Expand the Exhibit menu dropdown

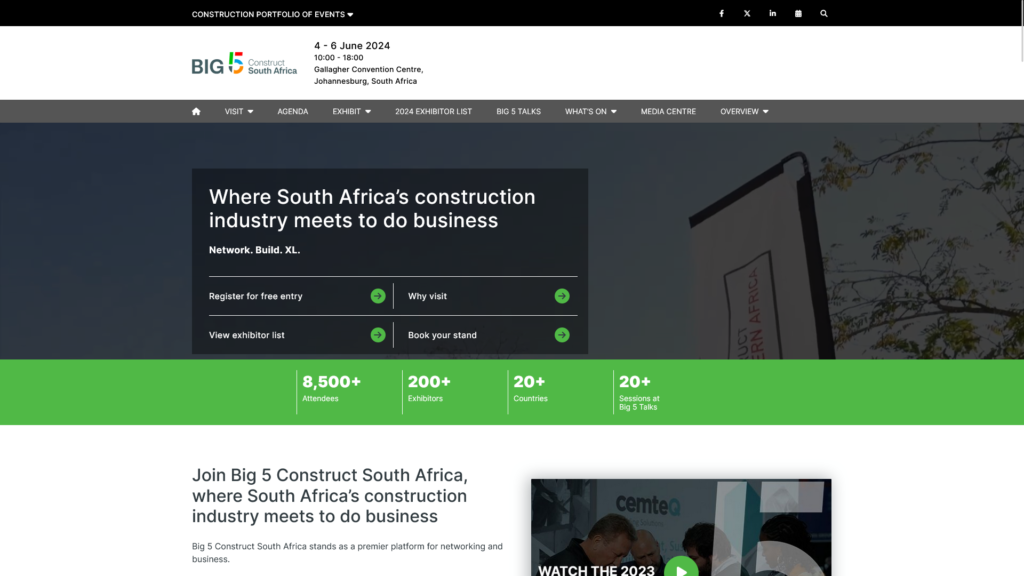tap(351, 112)
